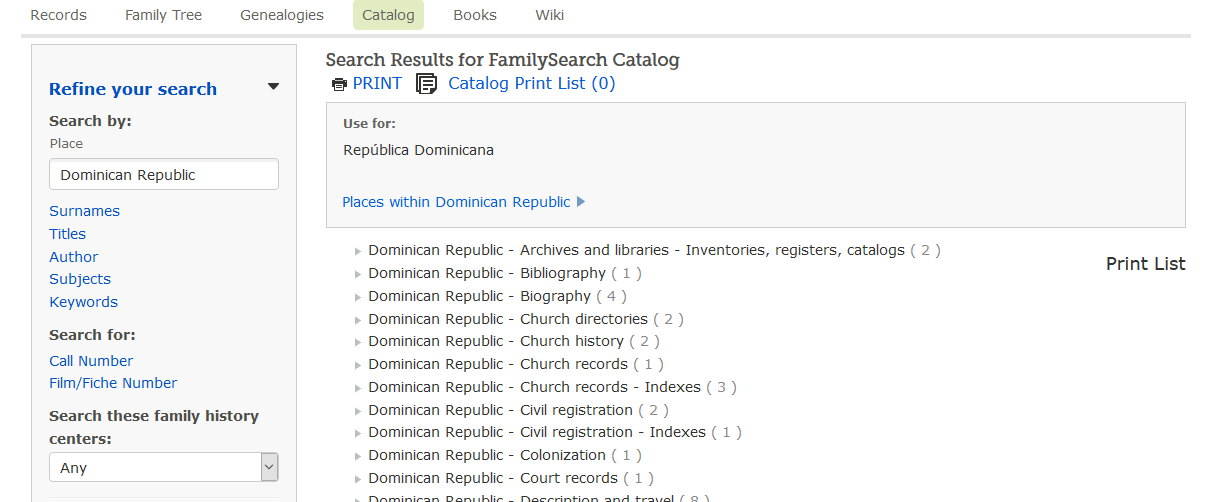The height and width of the screenshot is (502, 1216).
Task: Click the printer icon beside PRINT
Action: (339, 84)
